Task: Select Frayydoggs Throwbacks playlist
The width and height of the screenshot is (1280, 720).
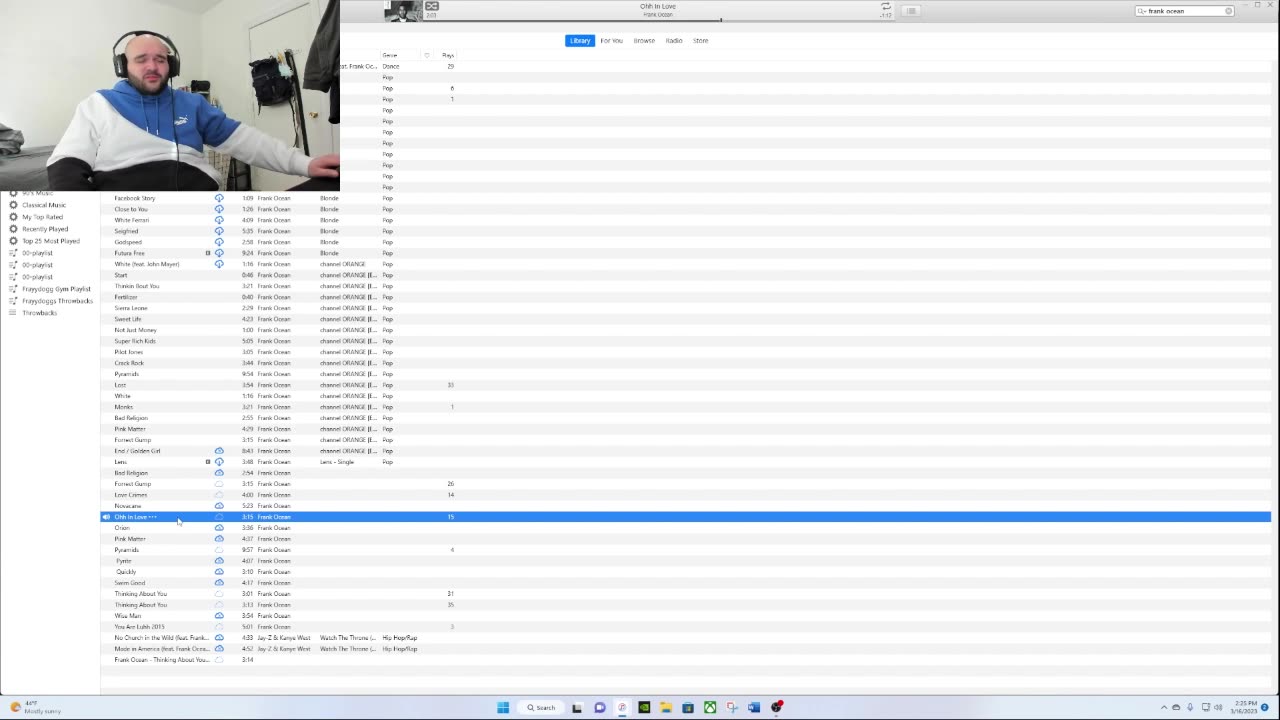Action: pos(57,301)
